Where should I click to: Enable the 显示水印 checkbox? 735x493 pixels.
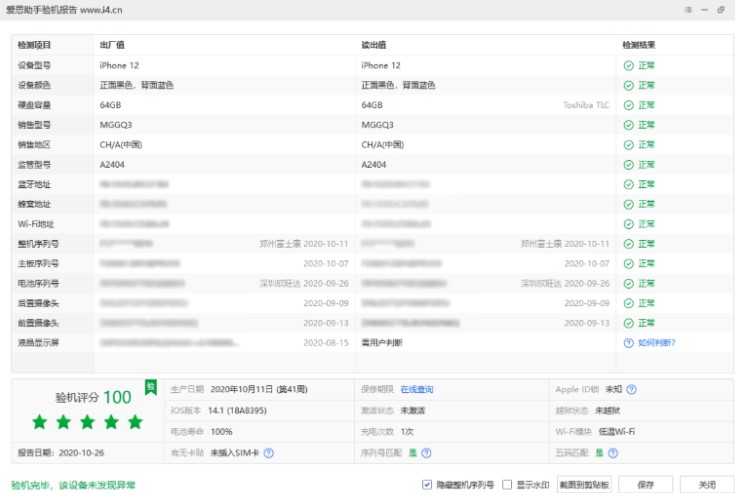click(507, 485)
